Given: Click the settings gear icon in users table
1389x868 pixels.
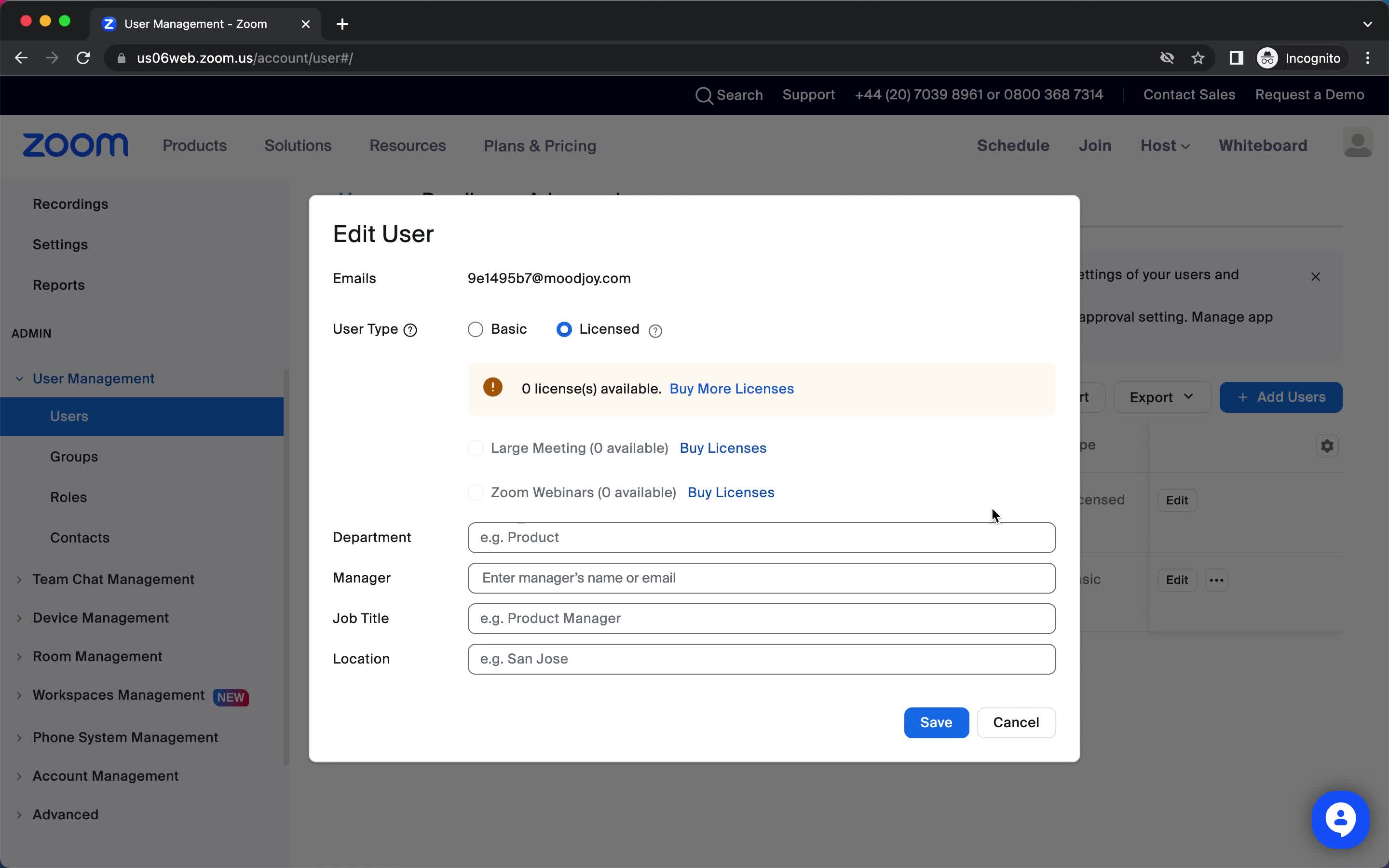Looking at the screenshot, I should coord(1327,446).
